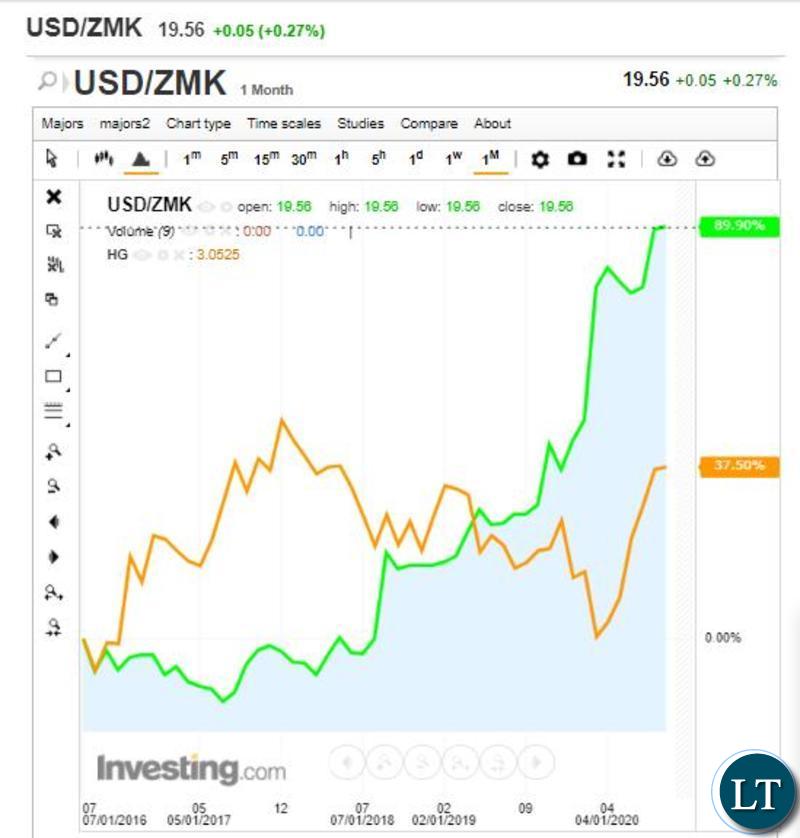Take a chart snapshot with camera icon
This screenshot has height=838, width=800.
pos(577,159)
